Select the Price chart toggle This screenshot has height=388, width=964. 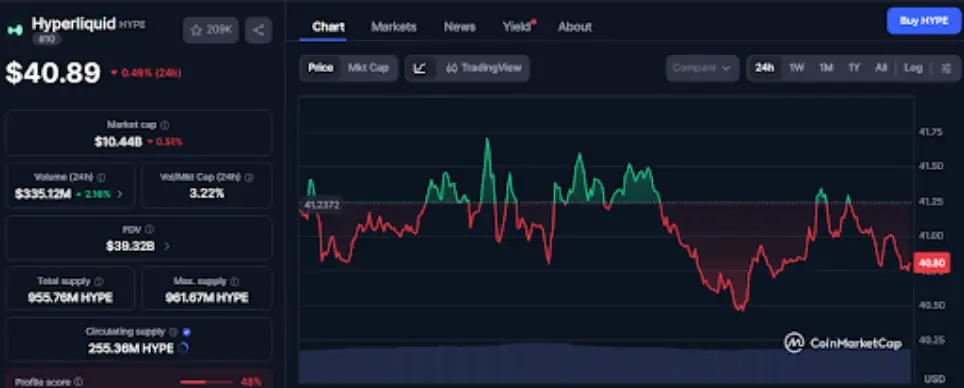320,68
